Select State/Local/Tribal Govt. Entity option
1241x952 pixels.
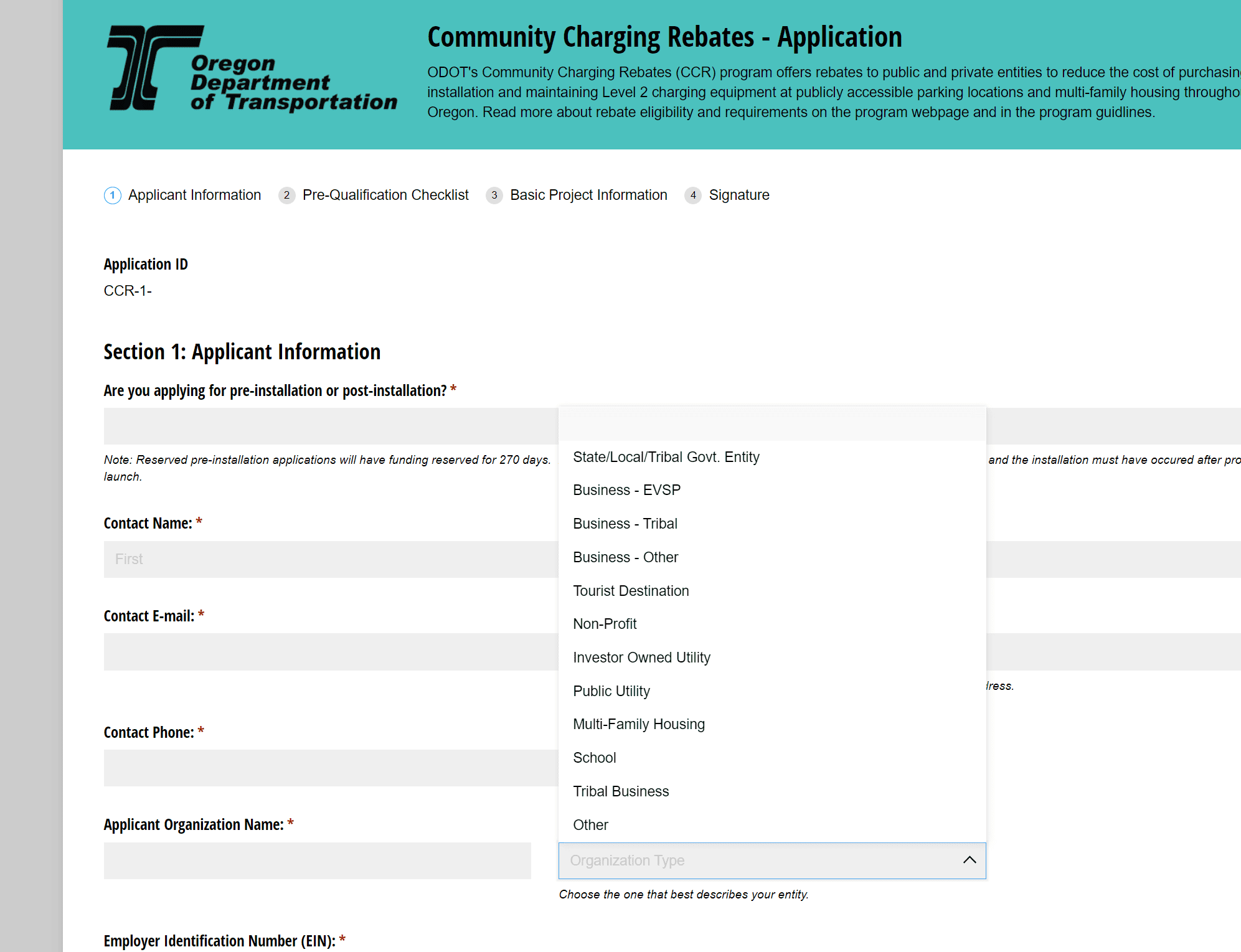[772, 457]
